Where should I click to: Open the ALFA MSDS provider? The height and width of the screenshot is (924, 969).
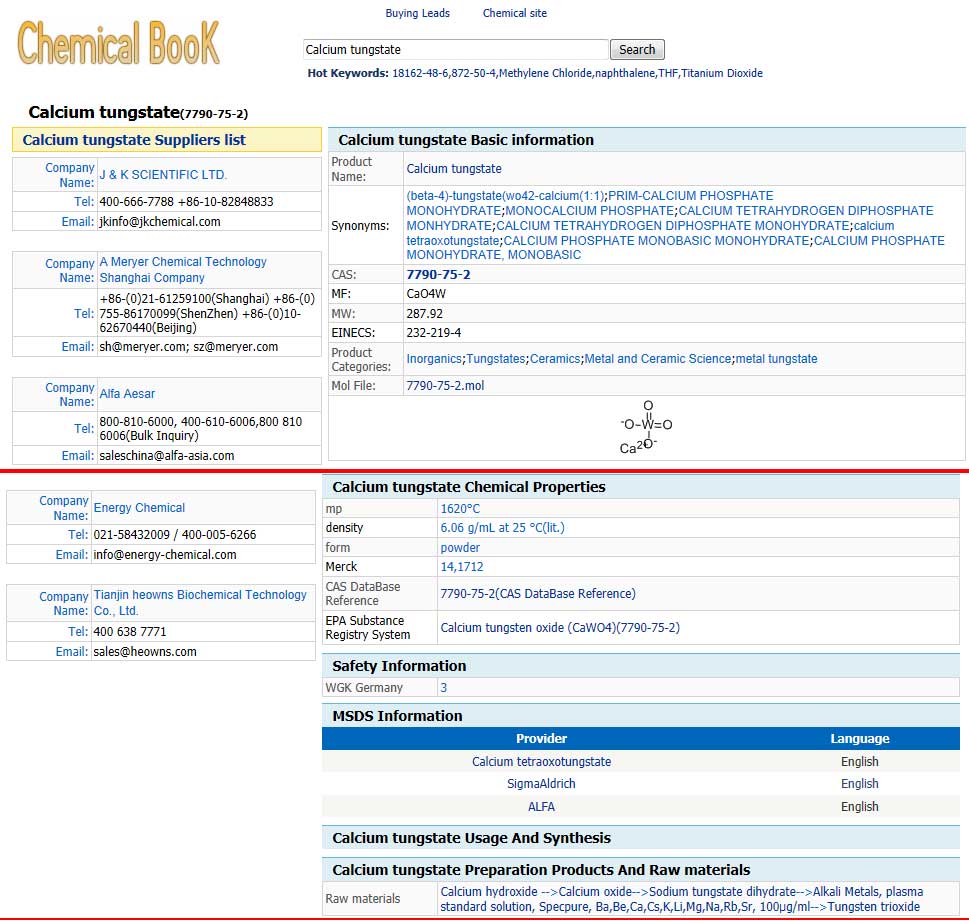pyautogui.click(x=541, y=807)
